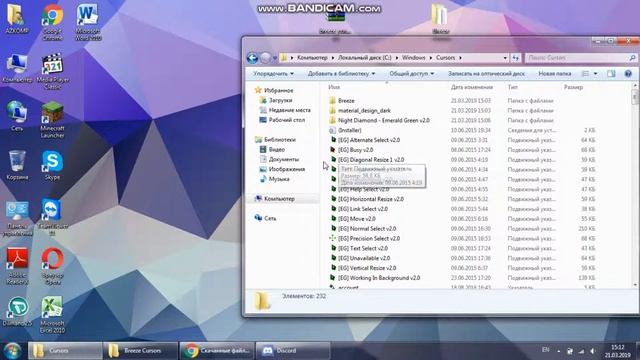Select the (Installer) file
The height and width of the screenshot is (360, 640).
point(350,130)
